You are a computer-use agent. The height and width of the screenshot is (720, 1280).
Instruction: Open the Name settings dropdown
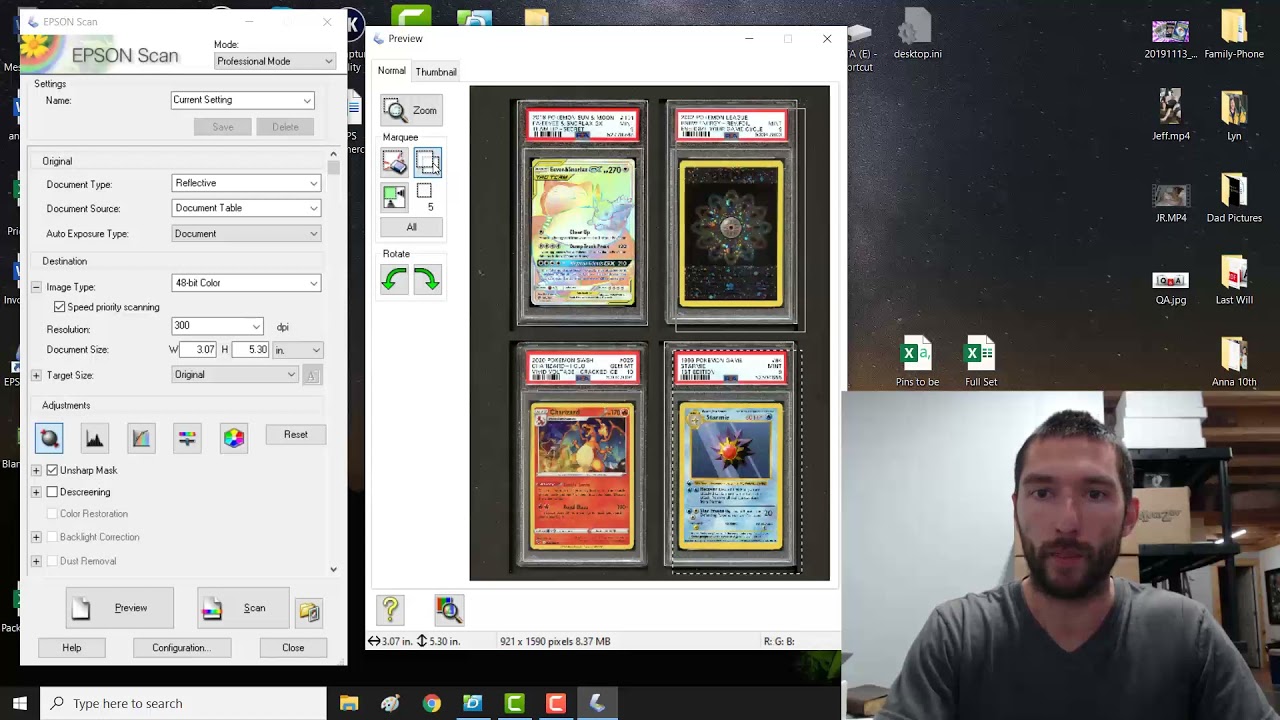pos(243,100)
